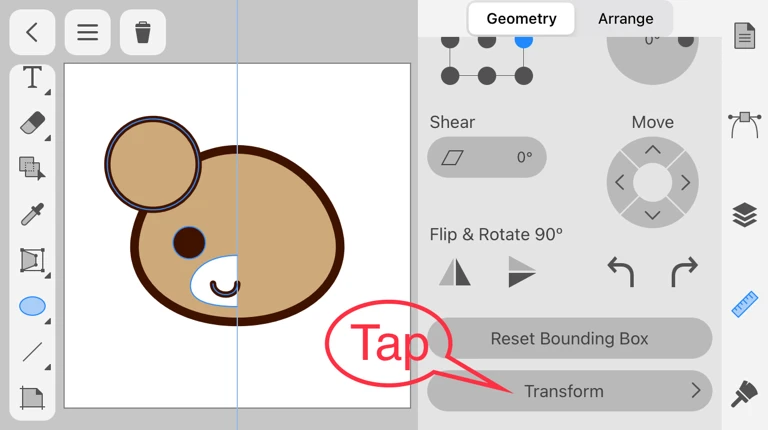Screen dimensions: 768x430
Task: Open the paintbrush style panel
Action: coord(744,393)
